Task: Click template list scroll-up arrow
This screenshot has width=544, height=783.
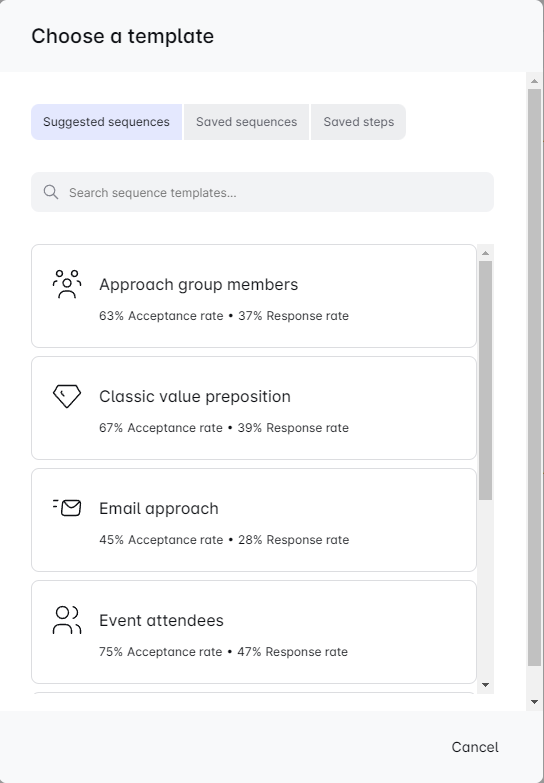Action: [x=485, y=253]
